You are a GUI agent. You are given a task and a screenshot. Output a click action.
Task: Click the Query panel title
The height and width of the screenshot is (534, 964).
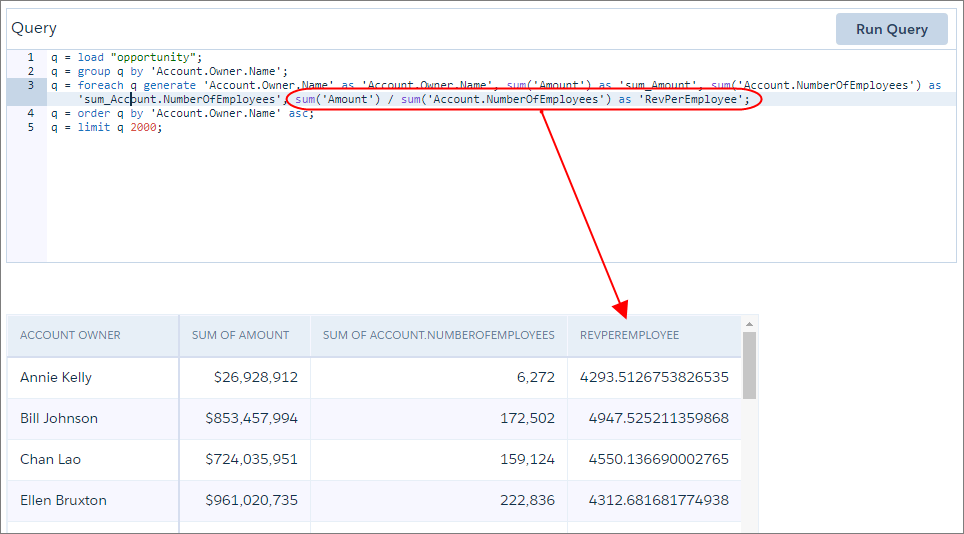tap(34, 28)
